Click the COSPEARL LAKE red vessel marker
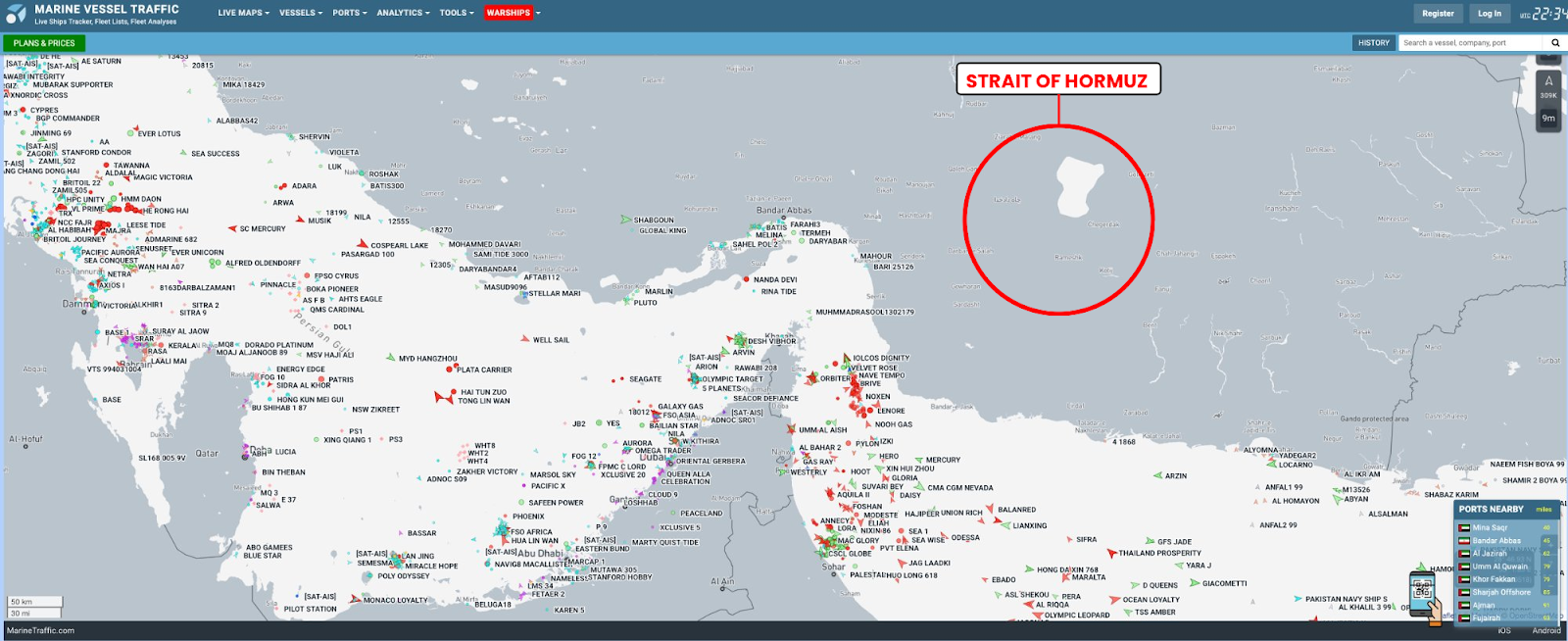Image resolution: width=1568 pixels, height=641 pixels. tap(362, 243)
